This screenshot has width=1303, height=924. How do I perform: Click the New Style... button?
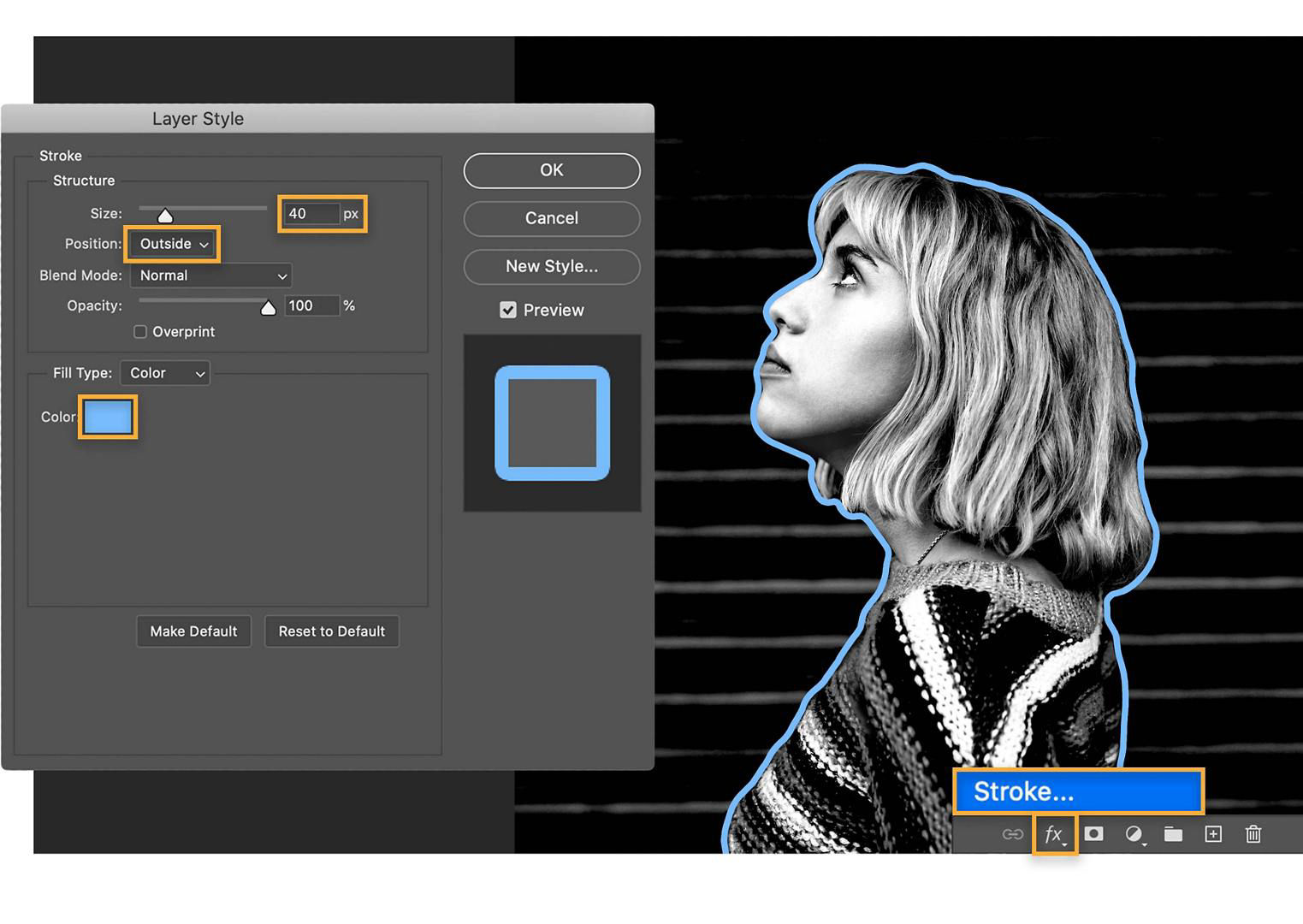pos(552,266)
